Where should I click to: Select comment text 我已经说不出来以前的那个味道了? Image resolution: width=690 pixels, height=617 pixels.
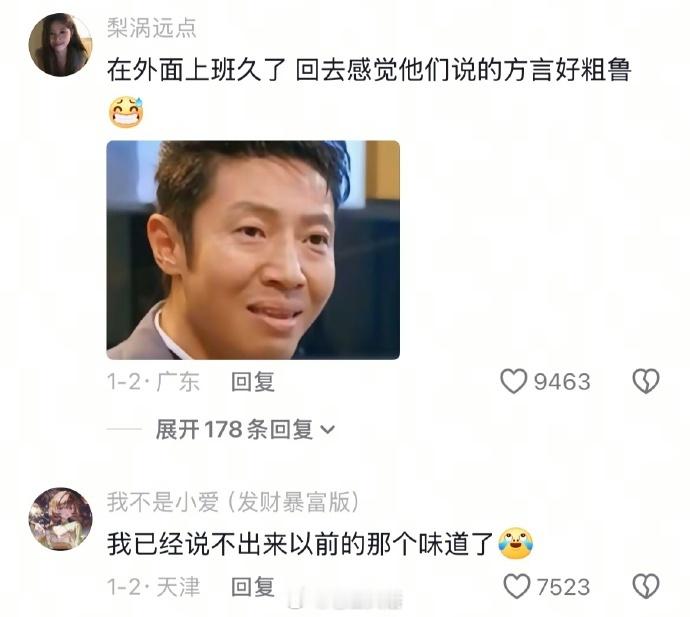click(x=301, y=544)
